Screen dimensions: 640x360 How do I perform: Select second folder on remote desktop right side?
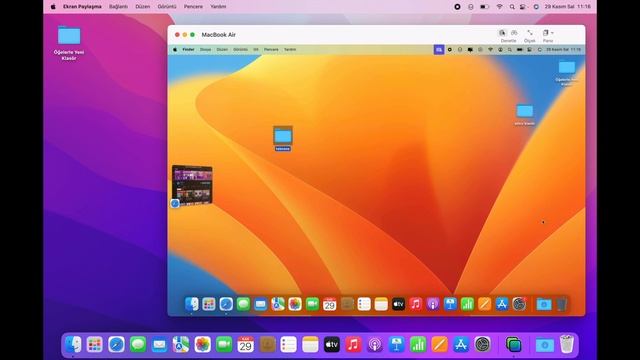pyautogui.click(x=524, y=114)
